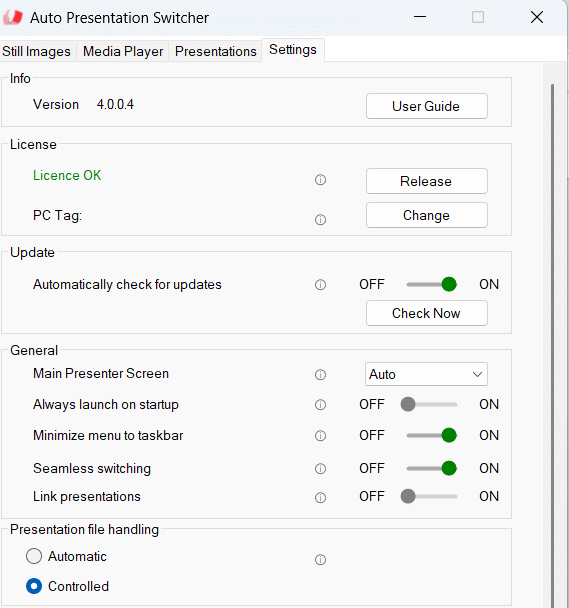Show info for Seamless switching

tap(320, 469)
